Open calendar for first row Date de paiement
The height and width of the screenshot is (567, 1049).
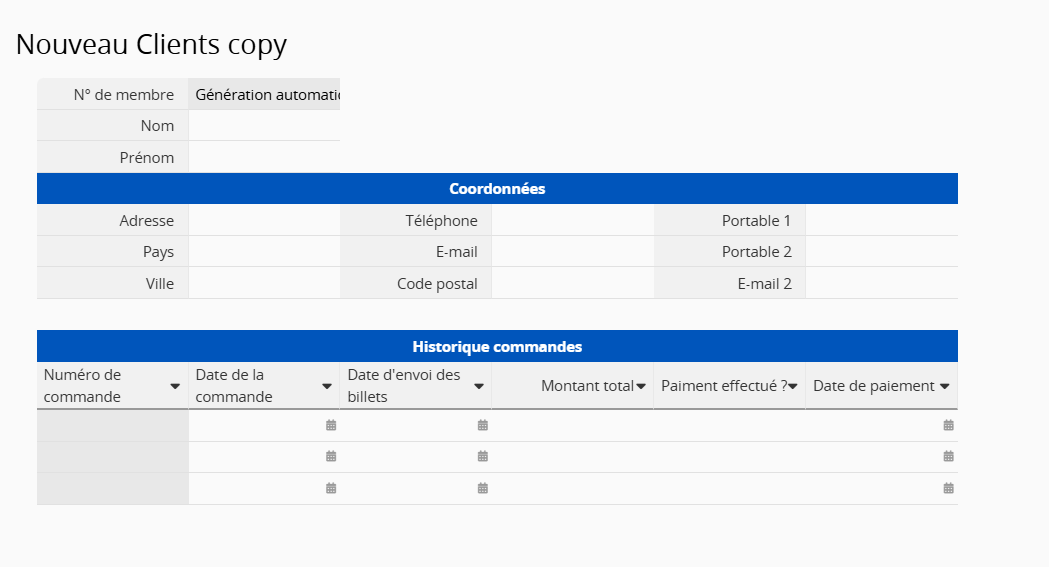pyautogui.click(x=948, y=425)
